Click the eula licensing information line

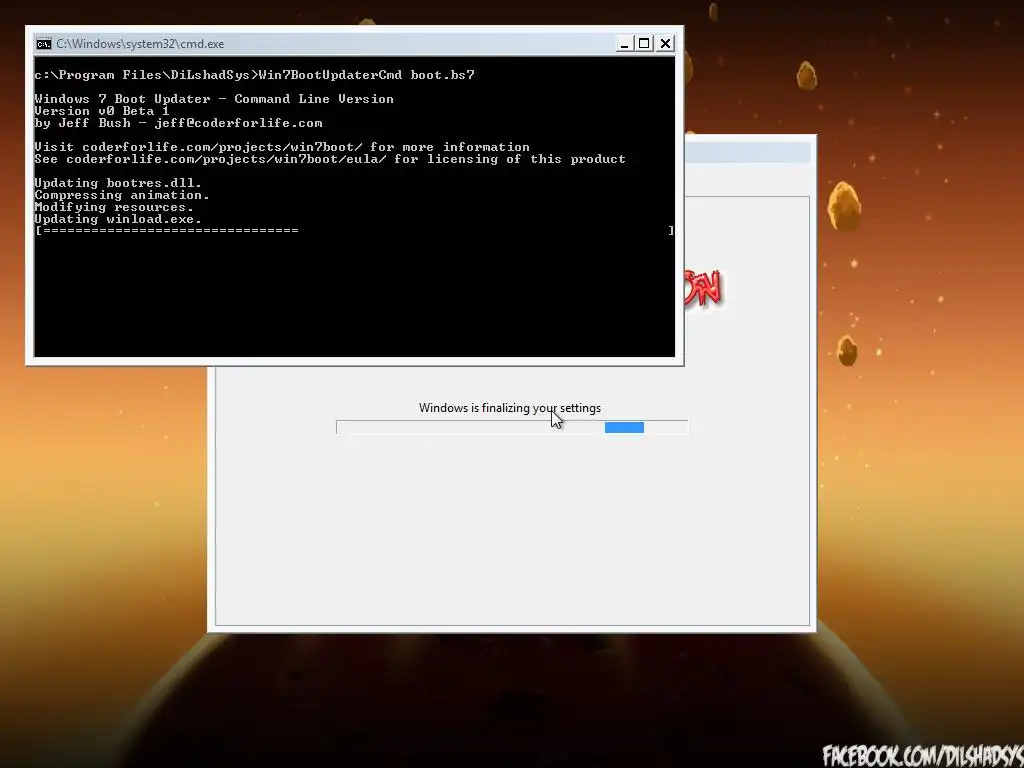[x=330, y=159]
